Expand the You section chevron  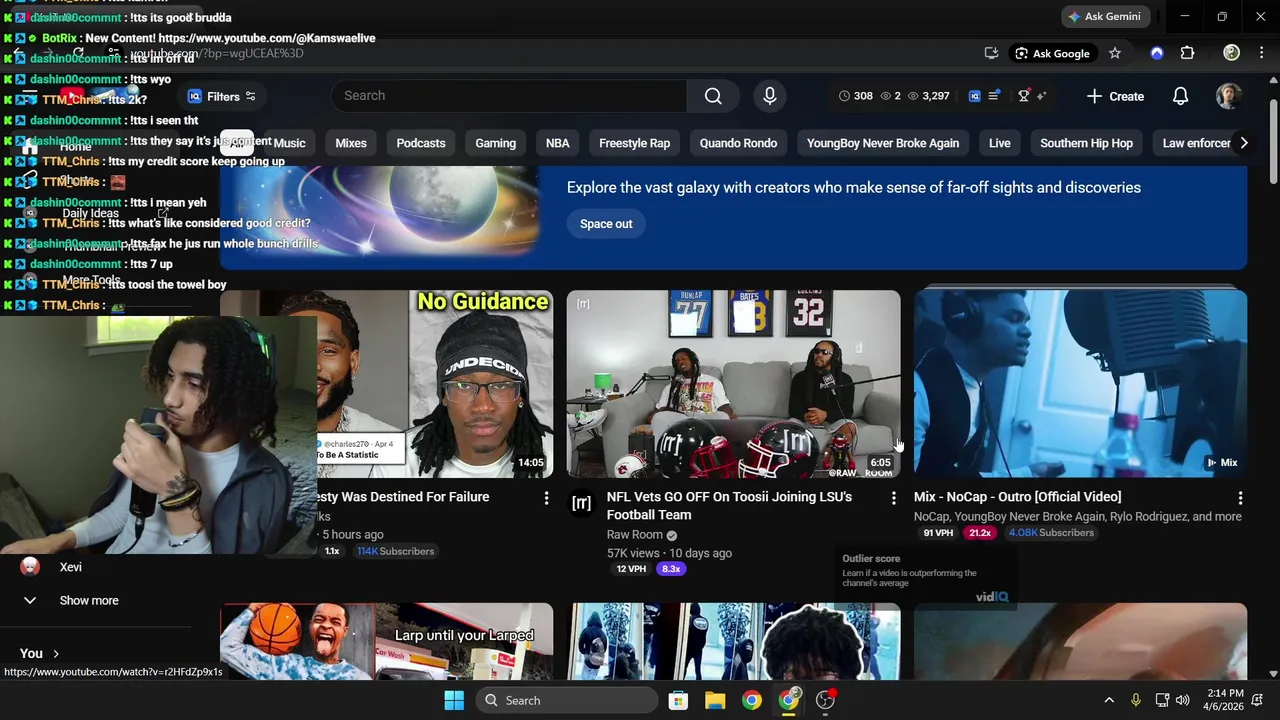click(x=56, y=653)
